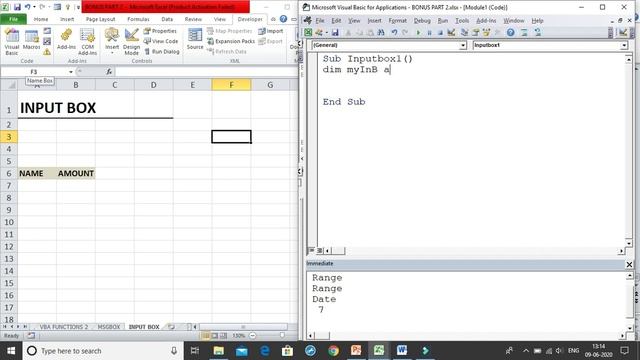Open Insert UserForm dropdown arrow in VBA toolbar
Image resolution: width=640 pixels, height=360 pixels.
pos(327,32)
